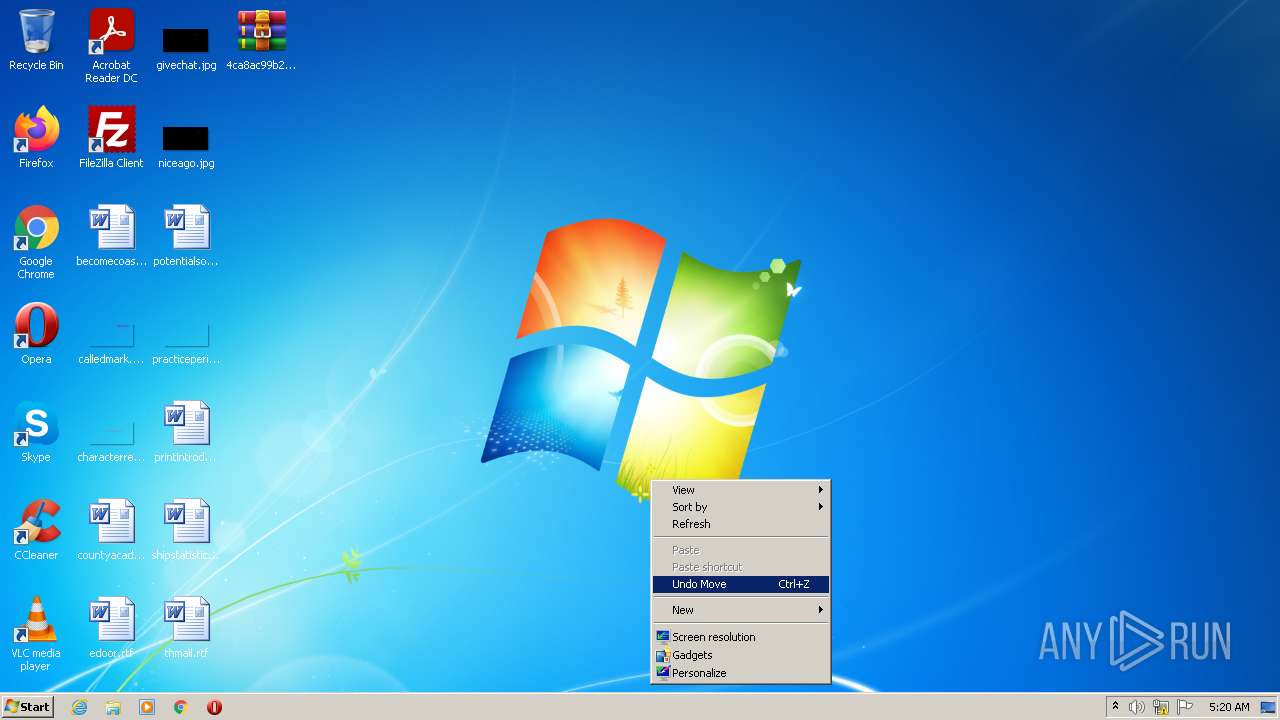Select the potentialso Word document
Viewport: 1280px width, 720px height.
[x=186, y=236]
